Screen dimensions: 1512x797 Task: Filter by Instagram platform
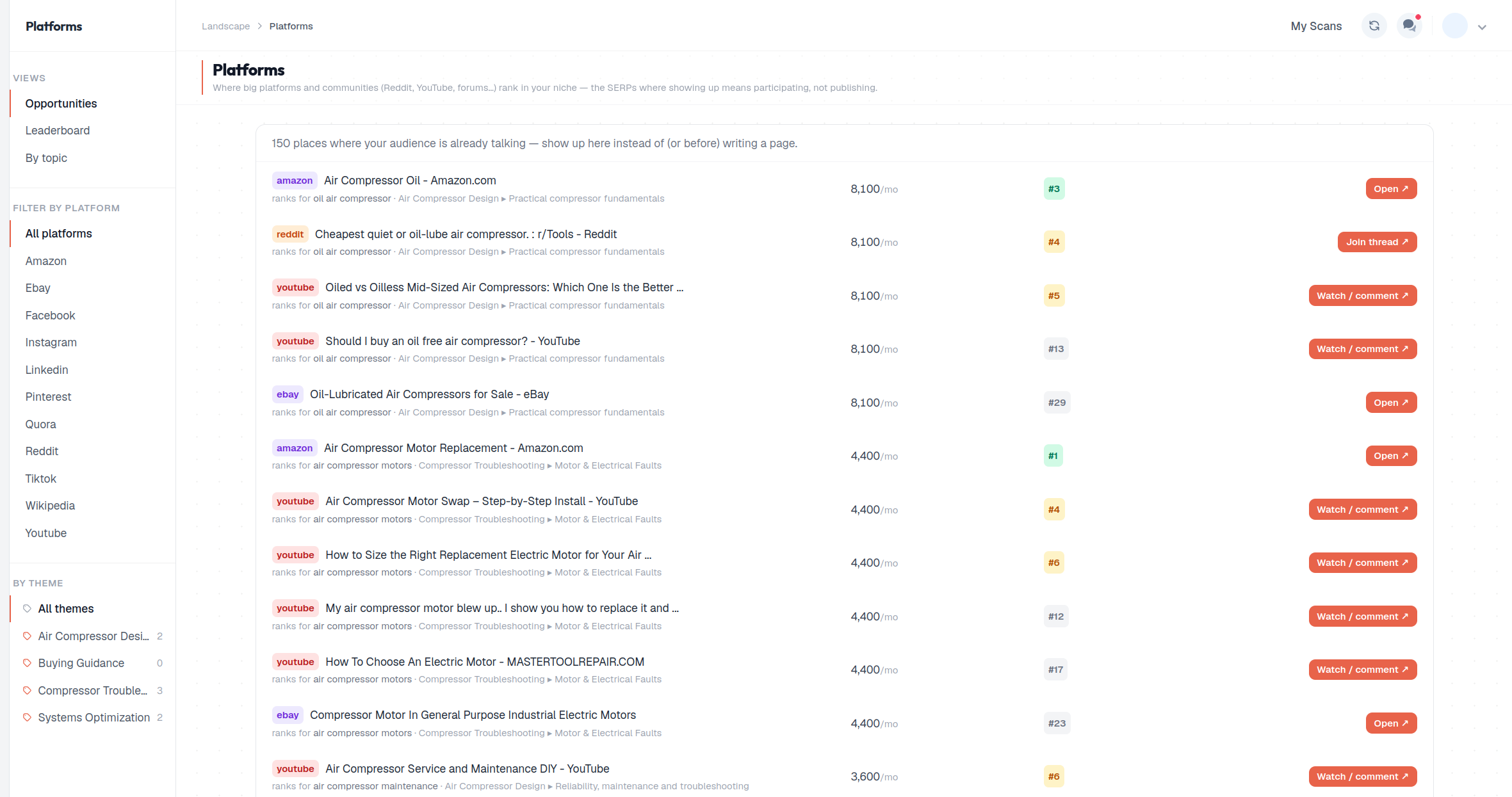point(93,342)
